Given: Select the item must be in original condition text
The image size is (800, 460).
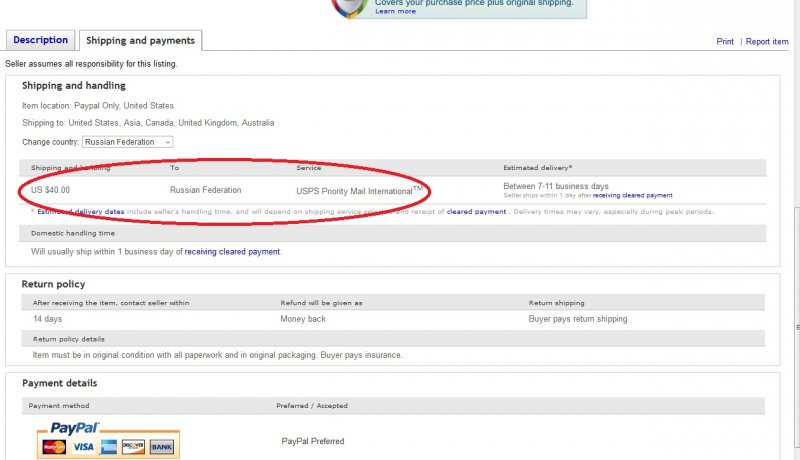Looking at the screenshot, I should tap(217, 355).
